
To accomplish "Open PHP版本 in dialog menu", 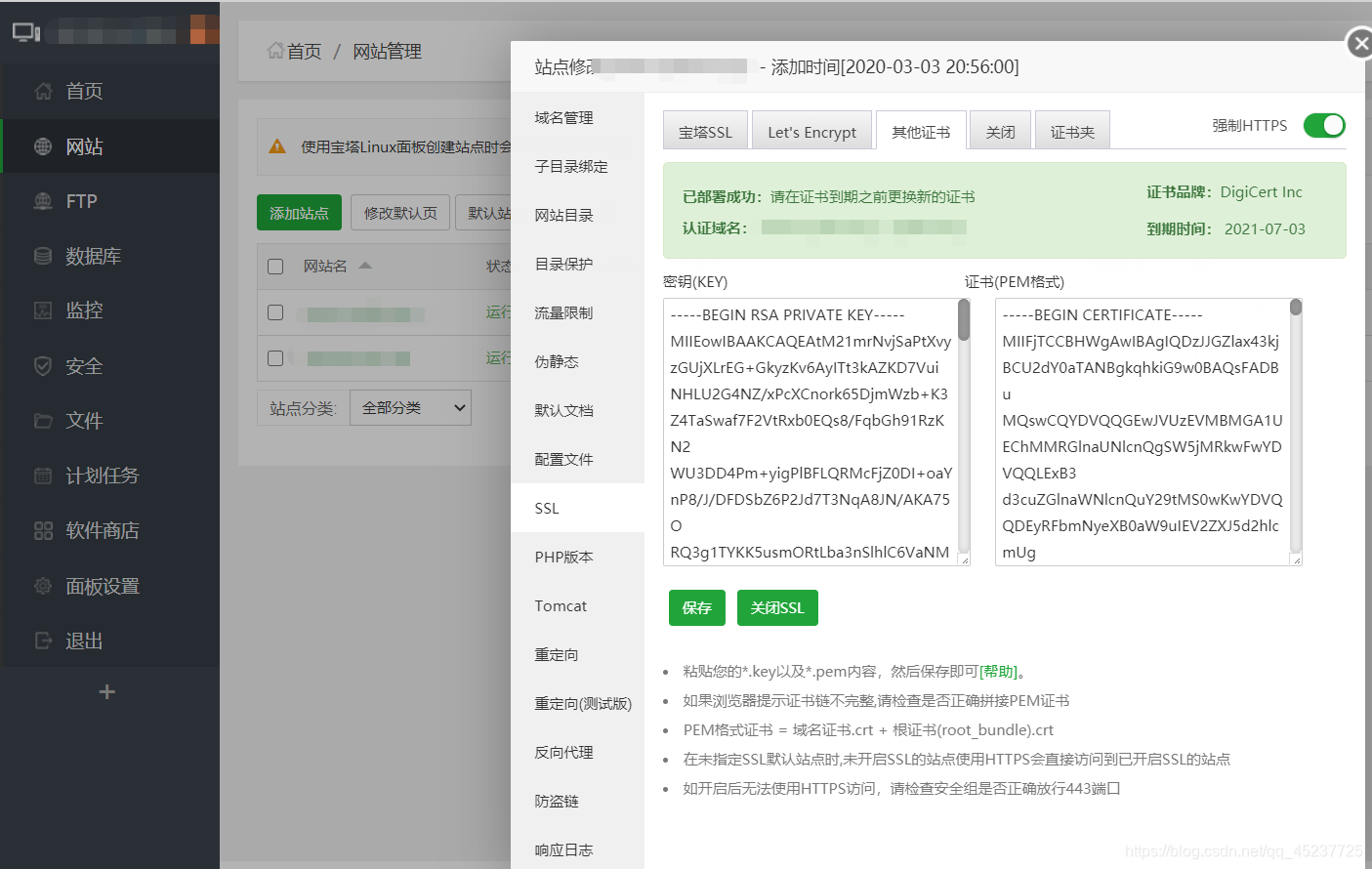I will (x=577, y=557).
